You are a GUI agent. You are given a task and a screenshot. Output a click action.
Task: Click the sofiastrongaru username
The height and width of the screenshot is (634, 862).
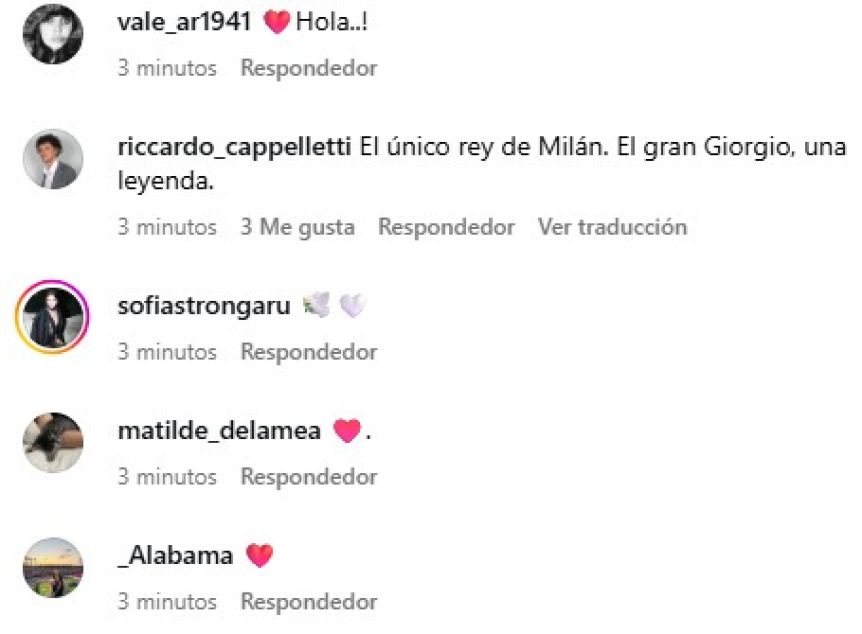204,306
